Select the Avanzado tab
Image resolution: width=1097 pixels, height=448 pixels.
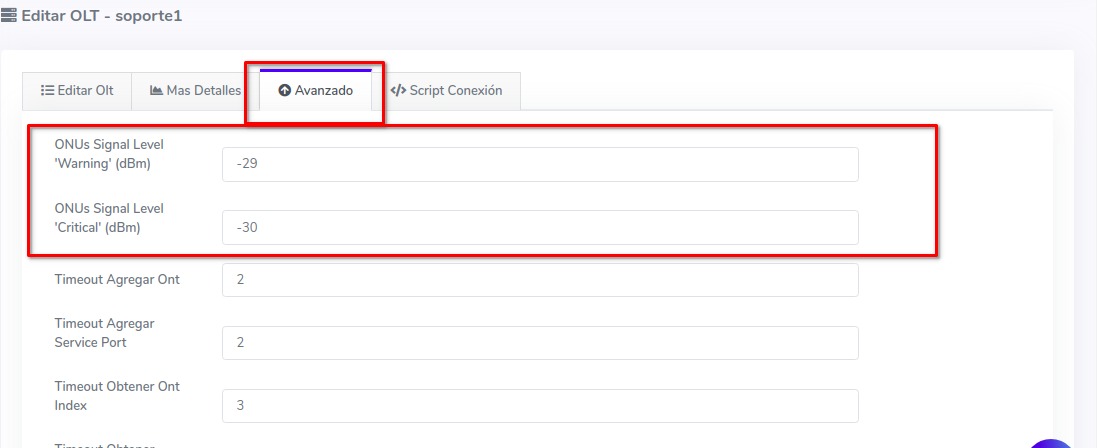tap(315, 90)
